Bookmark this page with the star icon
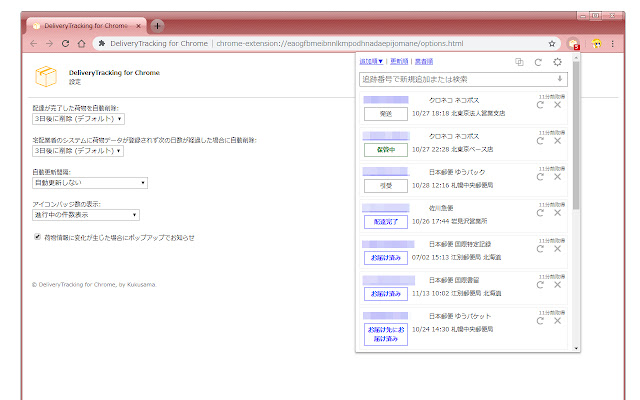 point(552,43)
